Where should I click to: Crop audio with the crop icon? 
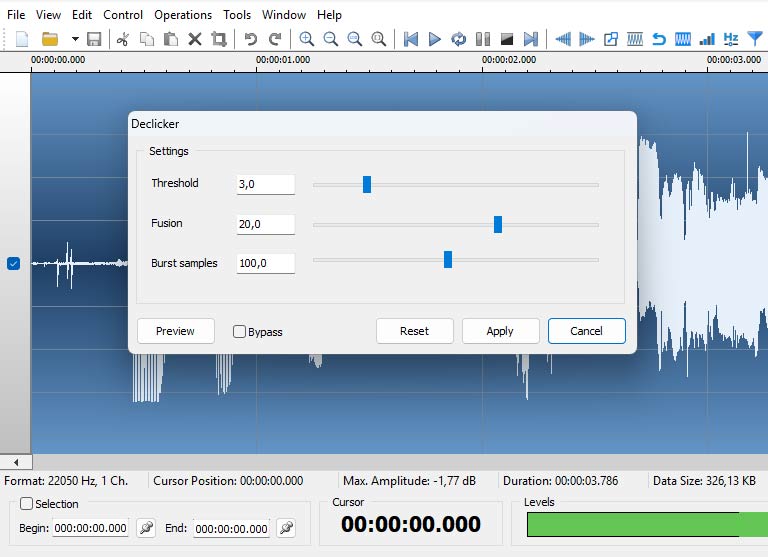click(219, 39)
